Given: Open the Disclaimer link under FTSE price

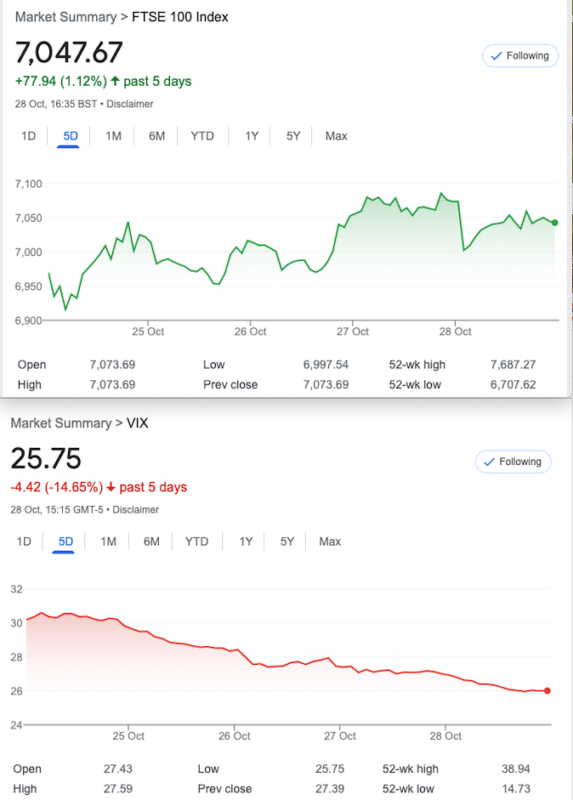Looking at the screenshot, I should click(130, 104).
